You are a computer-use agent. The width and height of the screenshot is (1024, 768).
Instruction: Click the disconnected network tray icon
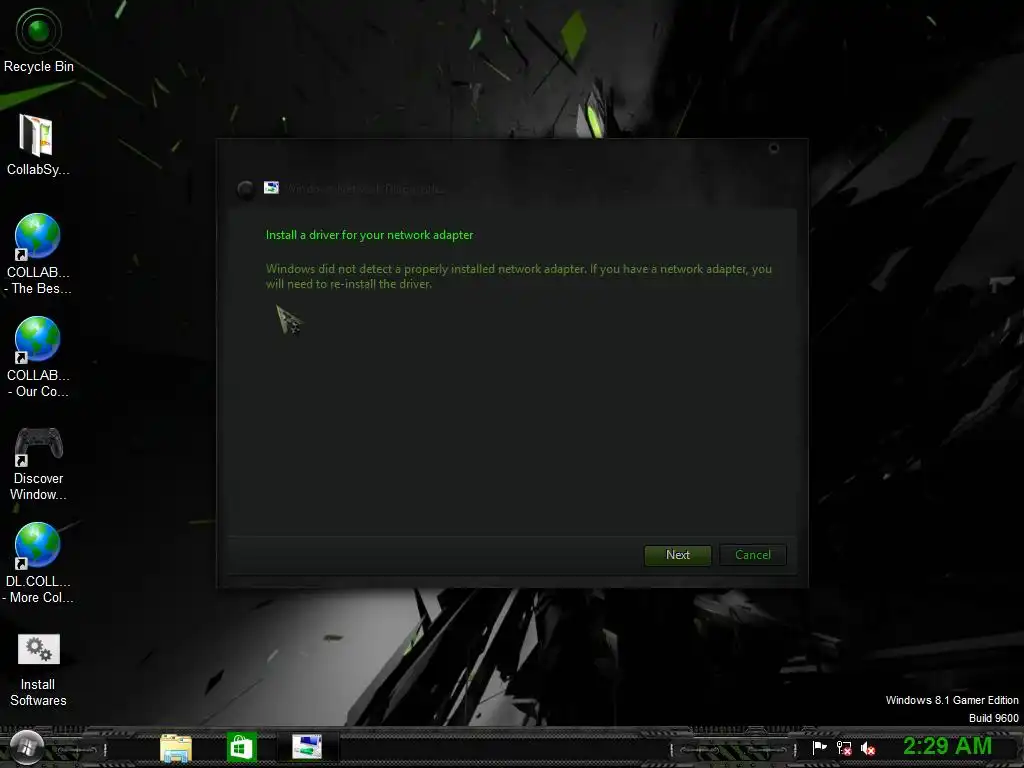click(x=844, y=748)
